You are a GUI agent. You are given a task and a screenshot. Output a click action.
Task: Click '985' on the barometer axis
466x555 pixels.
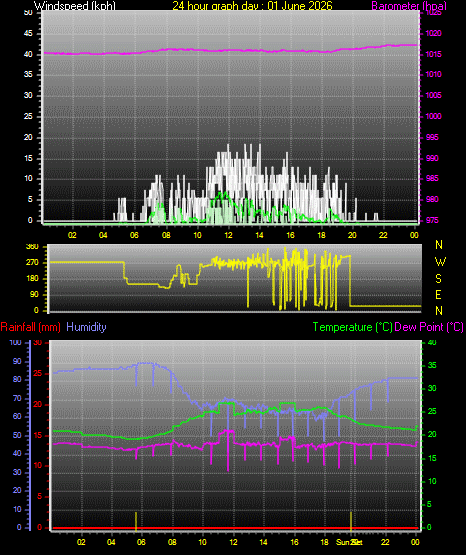tap(432, 178)
